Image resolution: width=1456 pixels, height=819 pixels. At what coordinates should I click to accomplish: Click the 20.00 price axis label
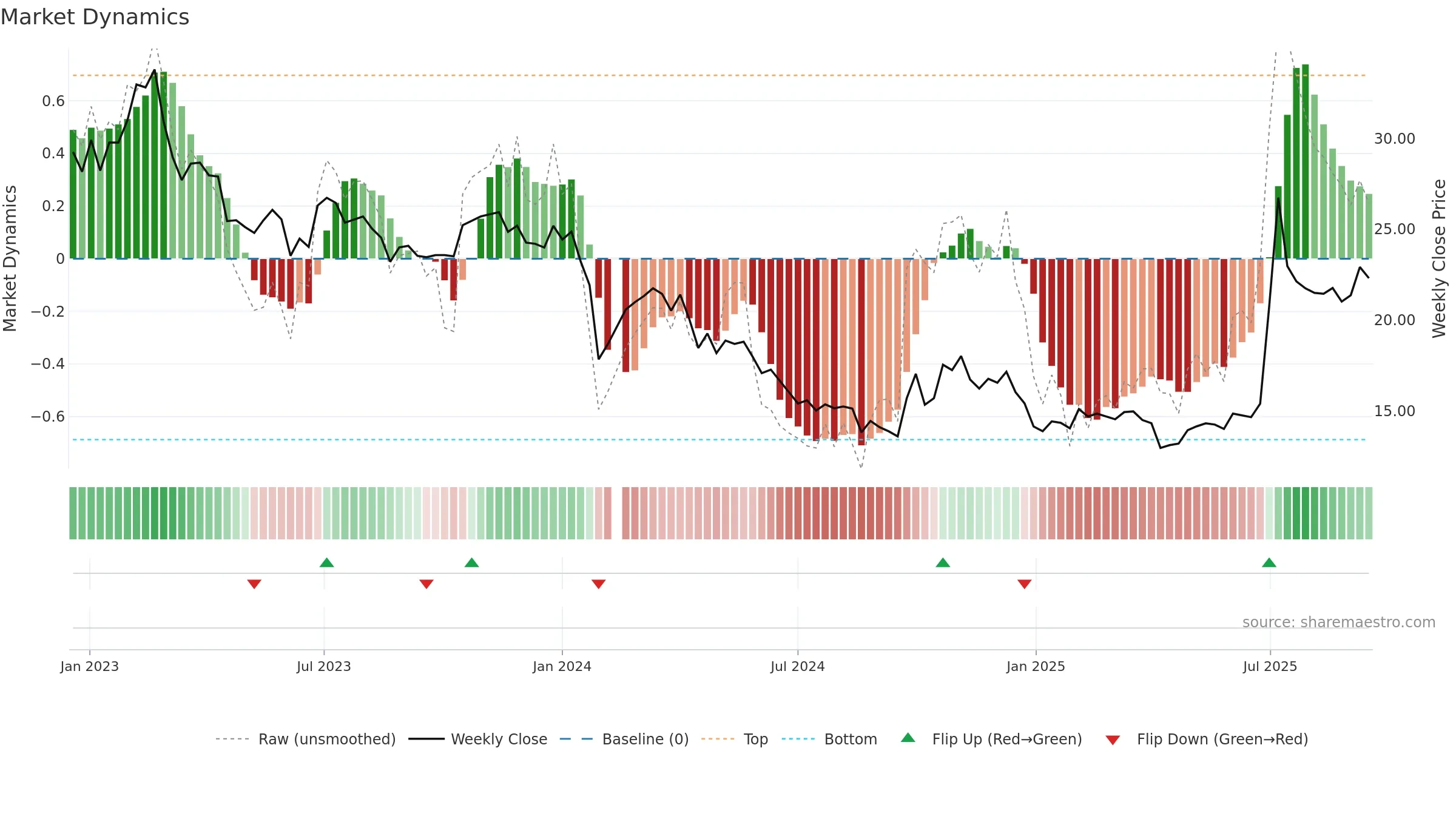point(1395,320)
